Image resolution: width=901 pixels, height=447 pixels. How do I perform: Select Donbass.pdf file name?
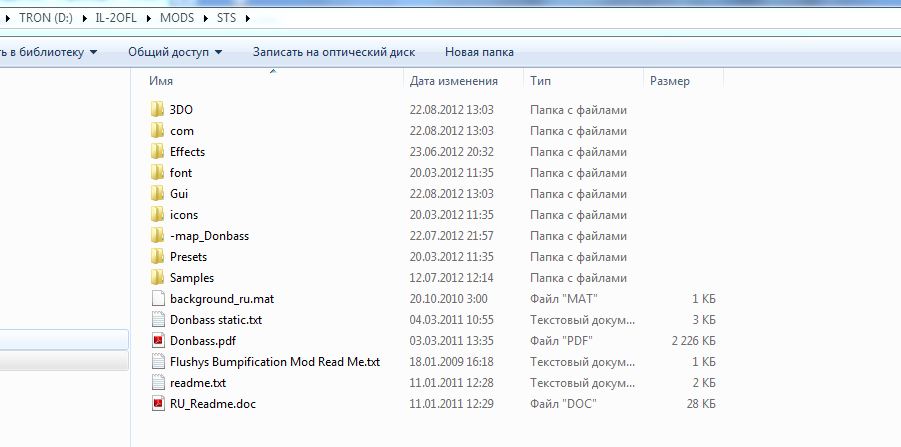[x=203, y=341]
